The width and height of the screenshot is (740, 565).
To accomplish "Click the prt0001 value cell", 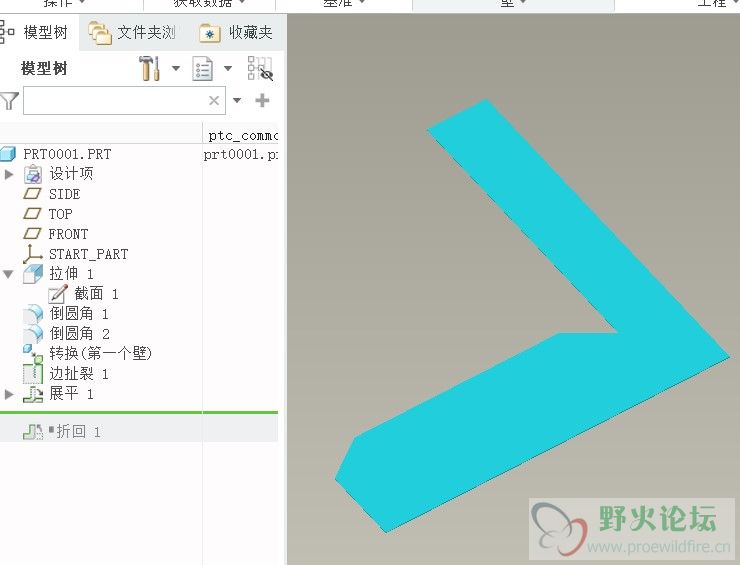I will coord(241,154).
